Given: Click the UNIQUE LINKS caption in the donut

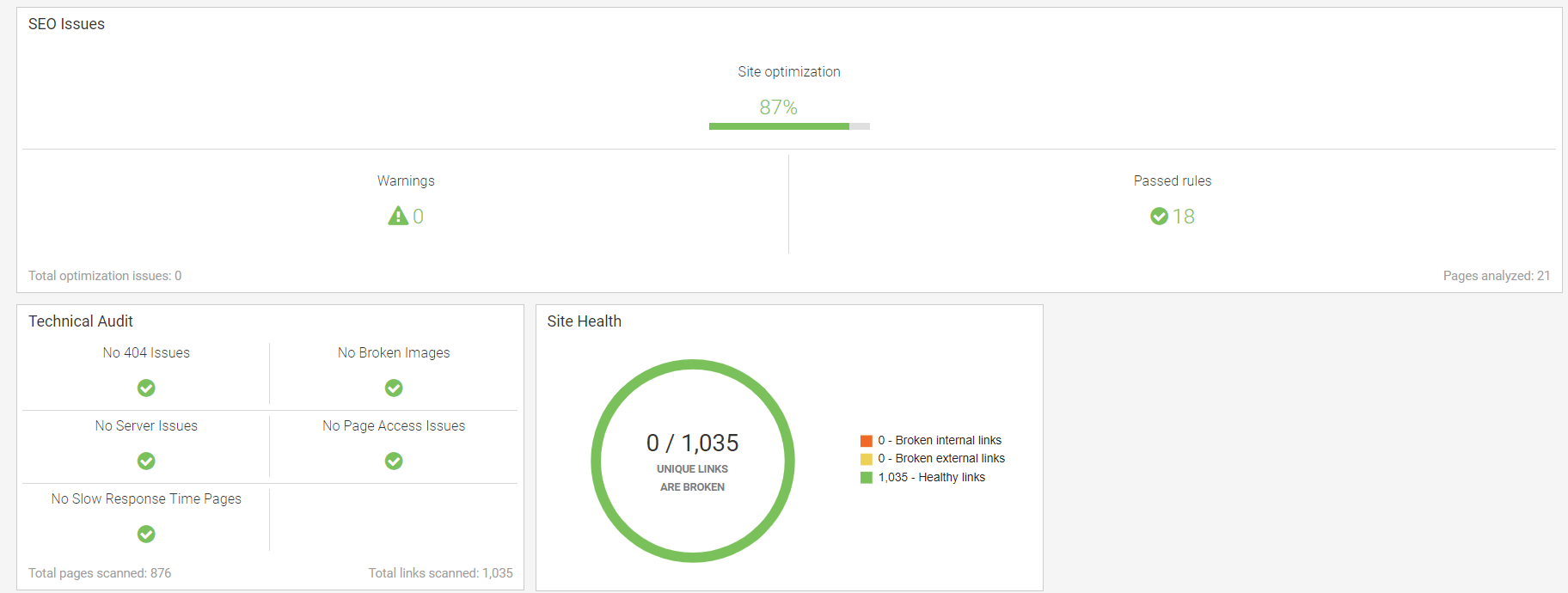Looking at the screenshot, I should click(693, 469).
